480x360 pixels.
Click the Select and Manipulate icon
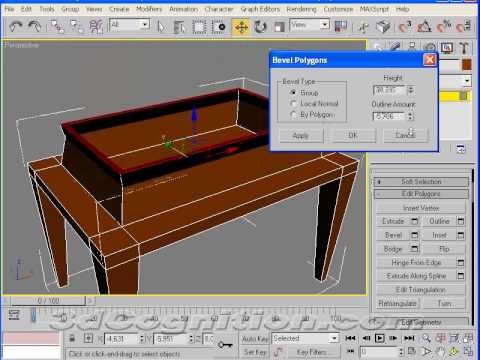(x=364, y=27)
